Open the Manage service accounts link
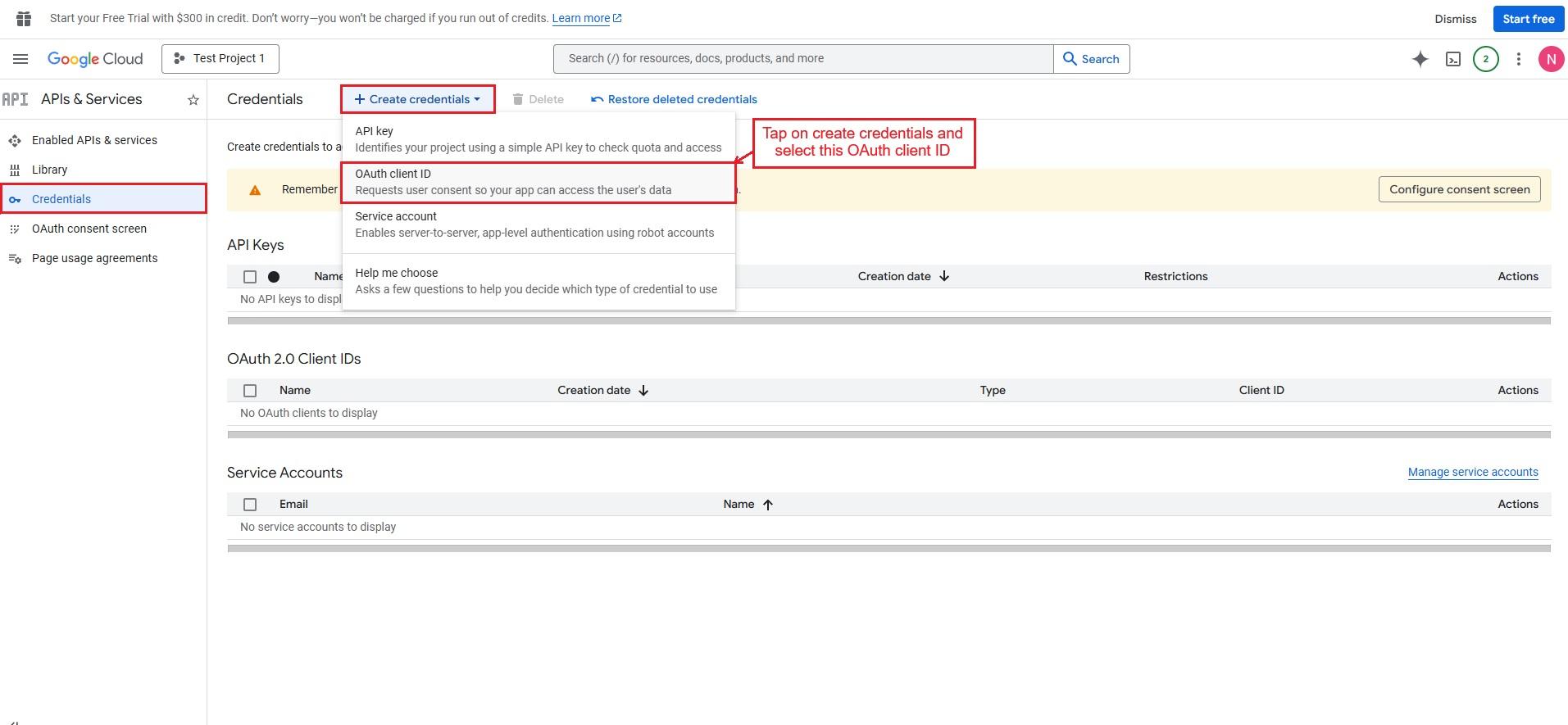This screenshot has width=1568, height=725. pos(1472,472)
